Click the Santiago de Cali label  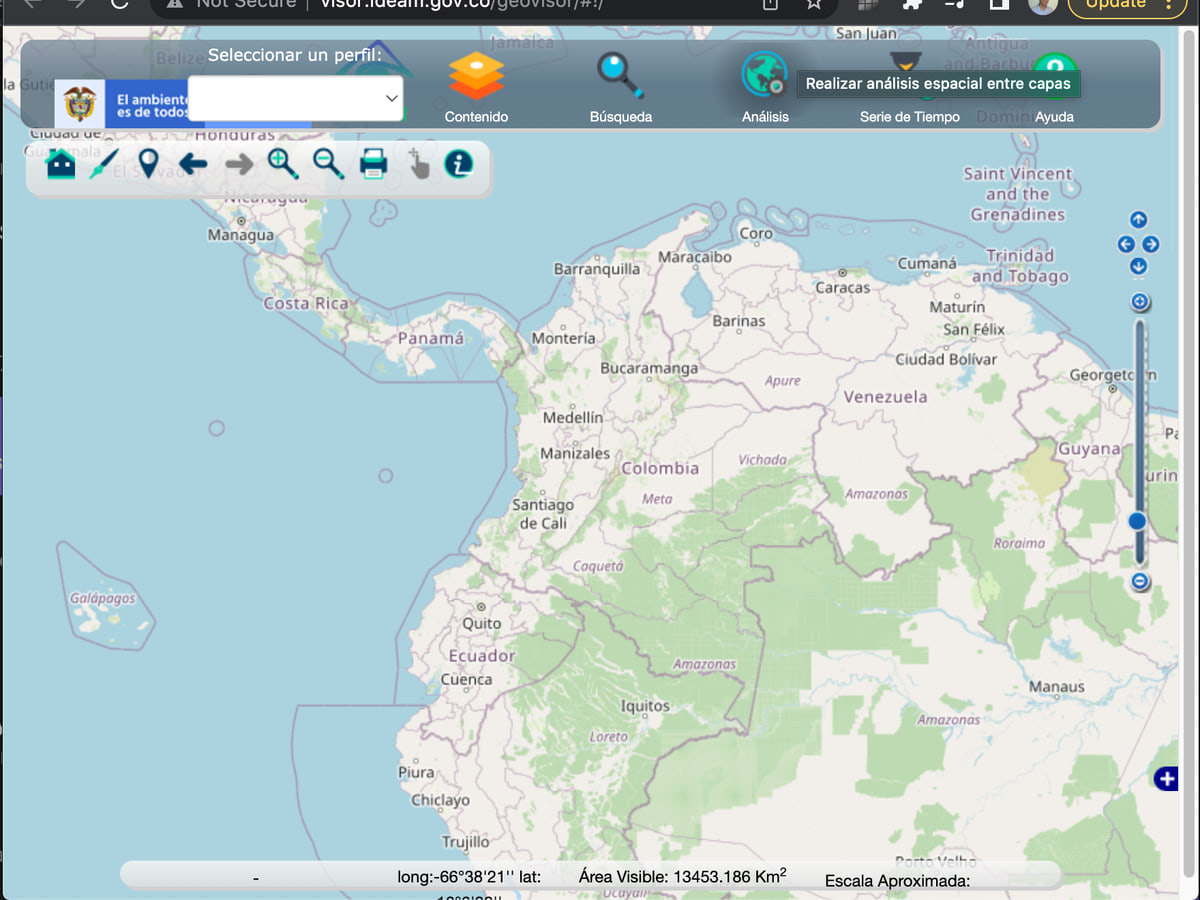click(543, 514)
